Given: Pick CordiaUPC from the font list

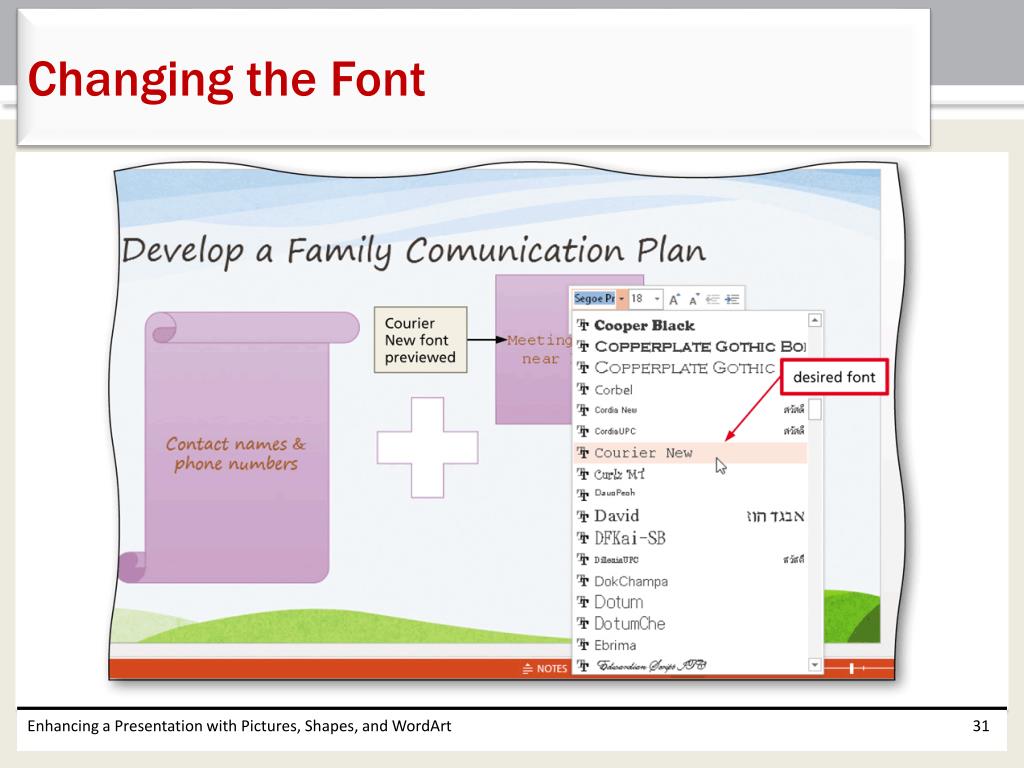Looking at the screenshot, I should tap(690, 431).
